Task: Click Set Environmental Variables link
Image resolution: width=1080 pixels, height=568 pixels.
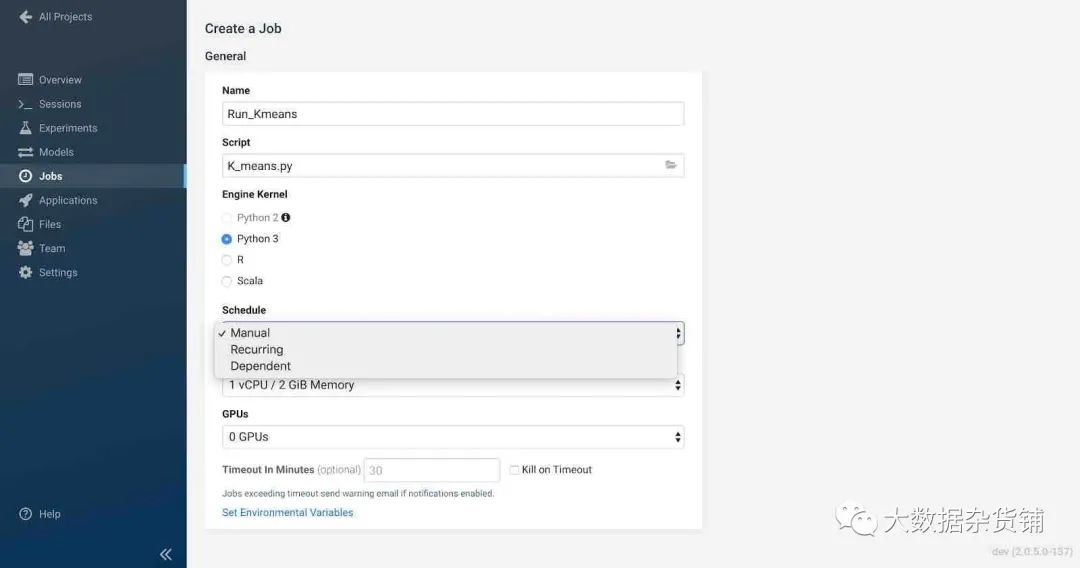Action: point(287,512)
